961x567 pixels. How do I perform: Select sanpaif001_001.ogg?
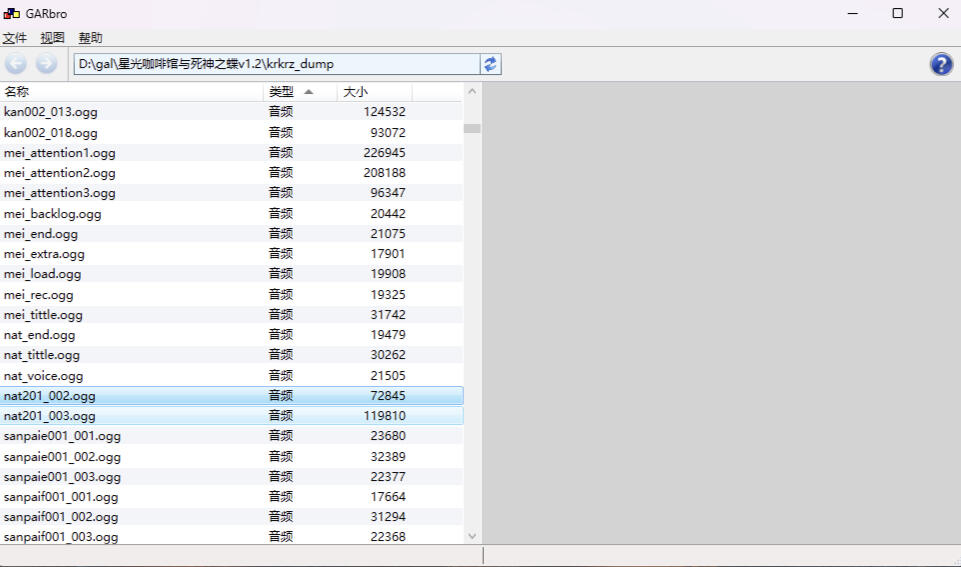(x=231, y=497)
